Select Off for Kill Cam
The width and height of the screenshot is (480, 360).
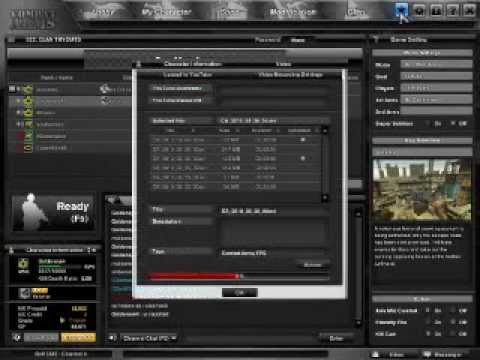pos(453,333)
